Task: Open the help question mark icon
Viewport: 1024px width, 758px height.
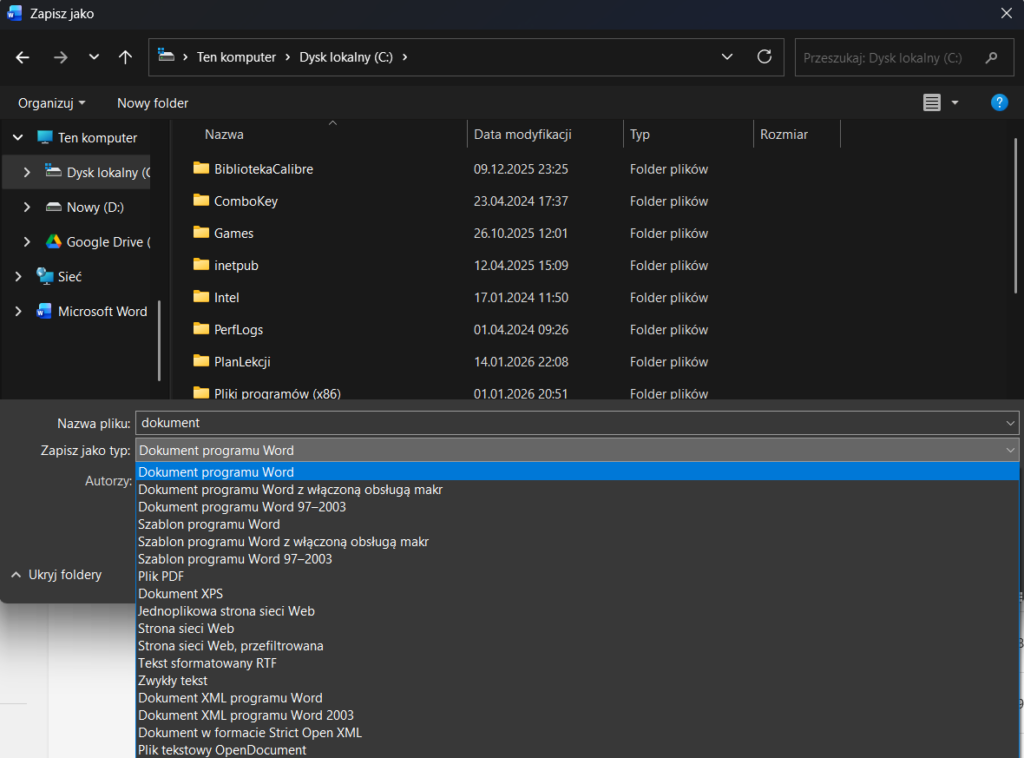Action: 998,102
